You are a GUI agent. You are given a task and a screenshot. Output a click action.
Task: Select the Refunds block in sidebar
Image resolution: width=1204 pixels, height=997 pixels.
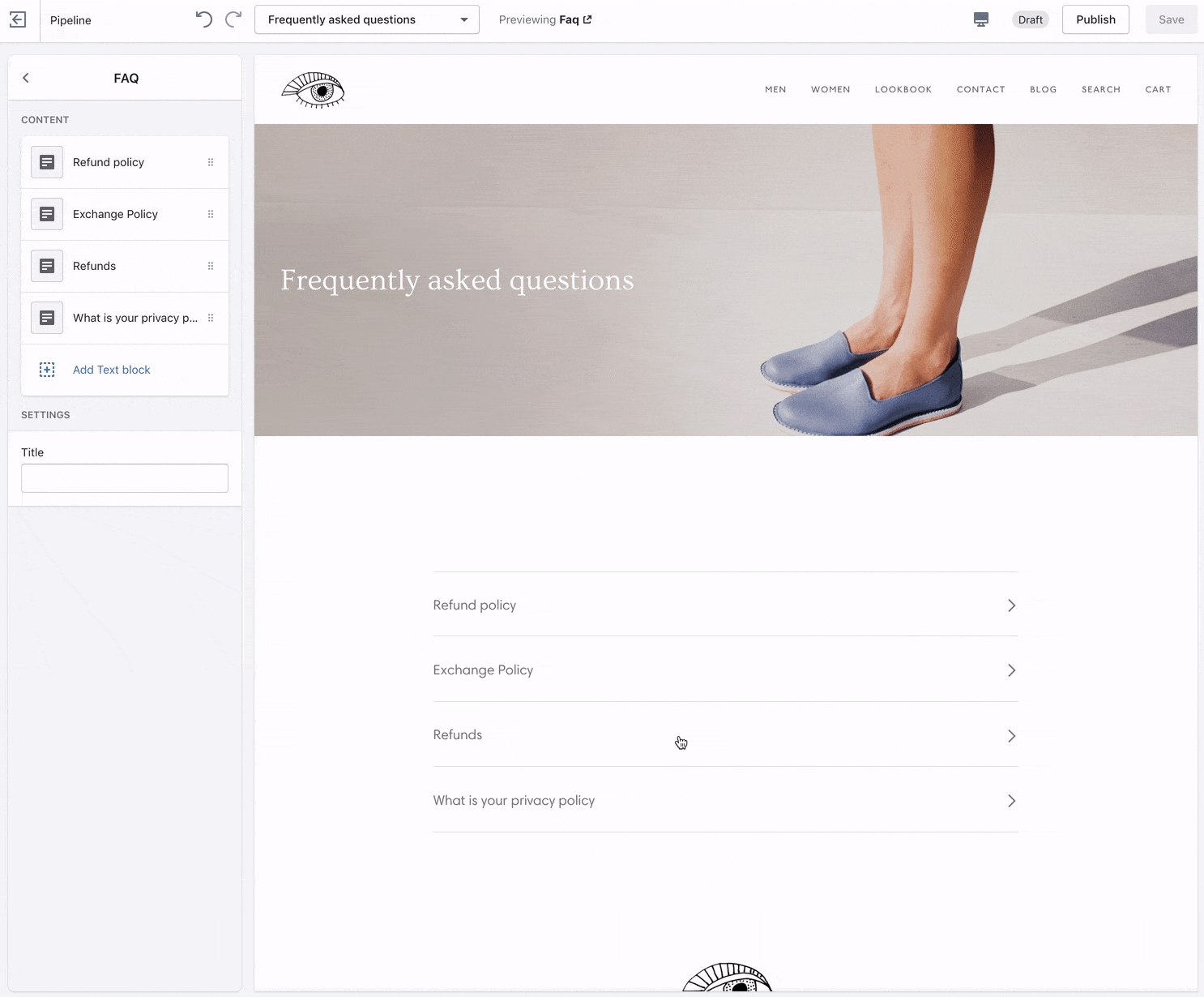95,266
